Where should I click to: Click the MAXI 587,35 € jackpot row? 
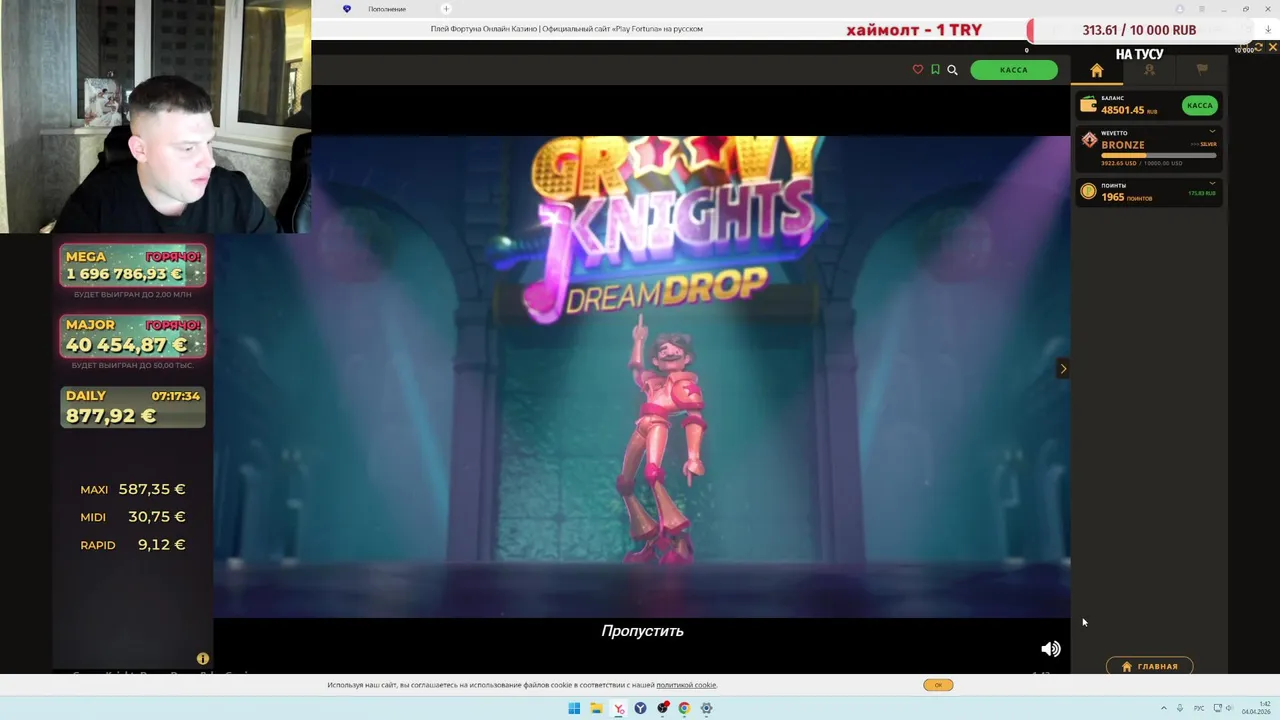coord(133,489)
